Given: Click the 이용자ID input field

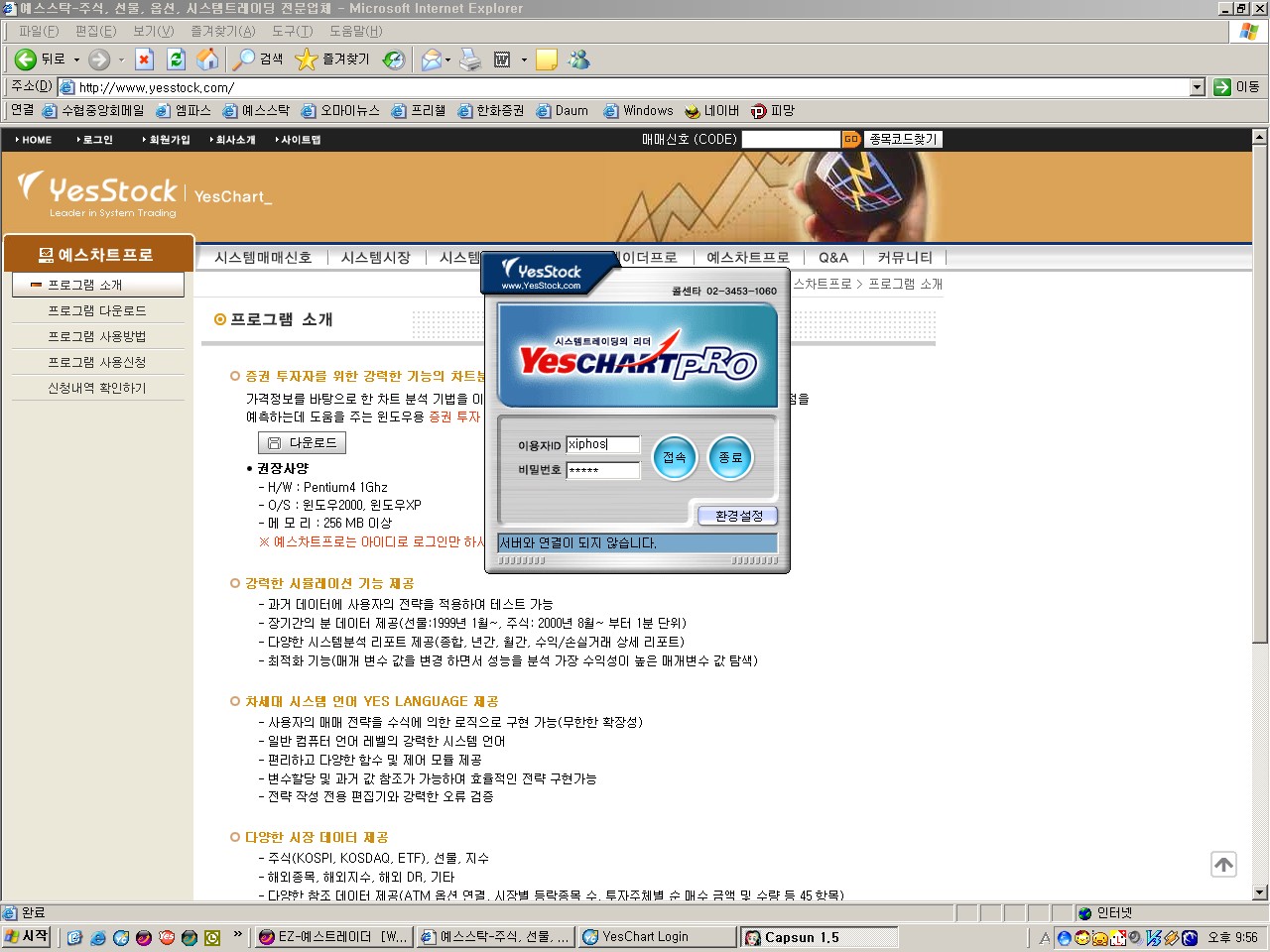Looking at the screenshot, I should [x=602, y=444].
